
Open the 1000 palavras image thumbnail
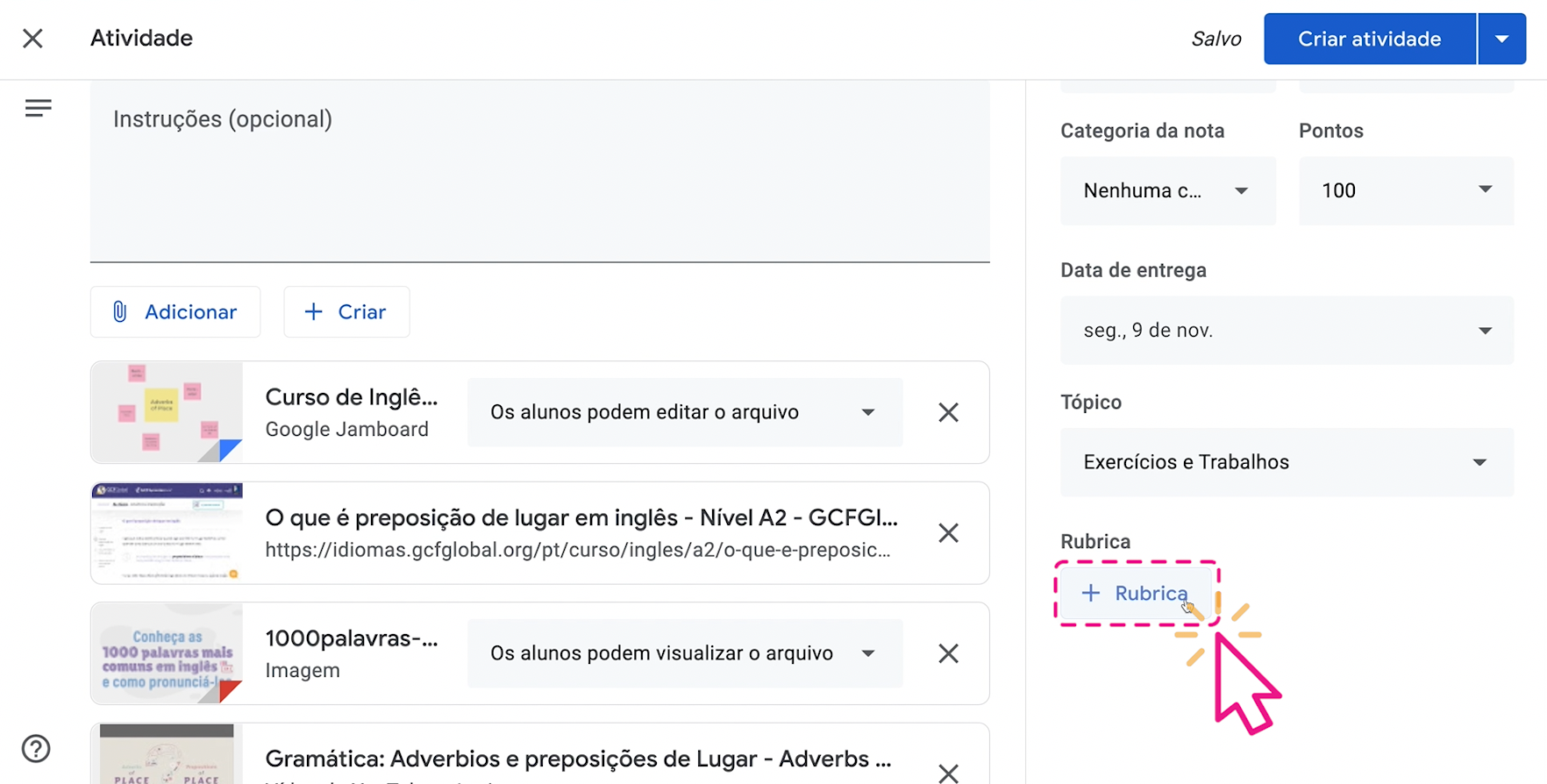(x=167, y=653)
